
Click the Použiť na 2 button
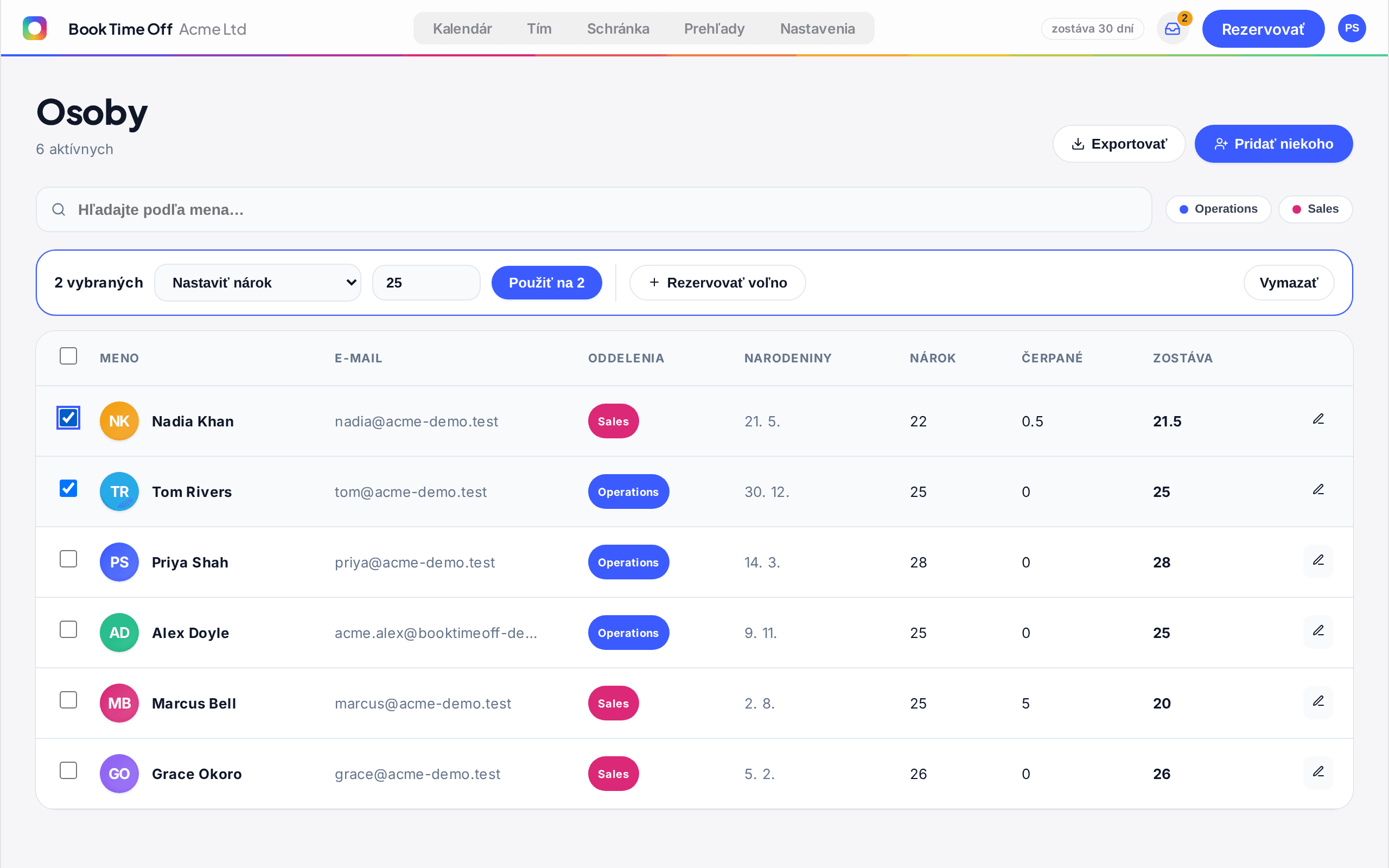(x=546, y=283)
